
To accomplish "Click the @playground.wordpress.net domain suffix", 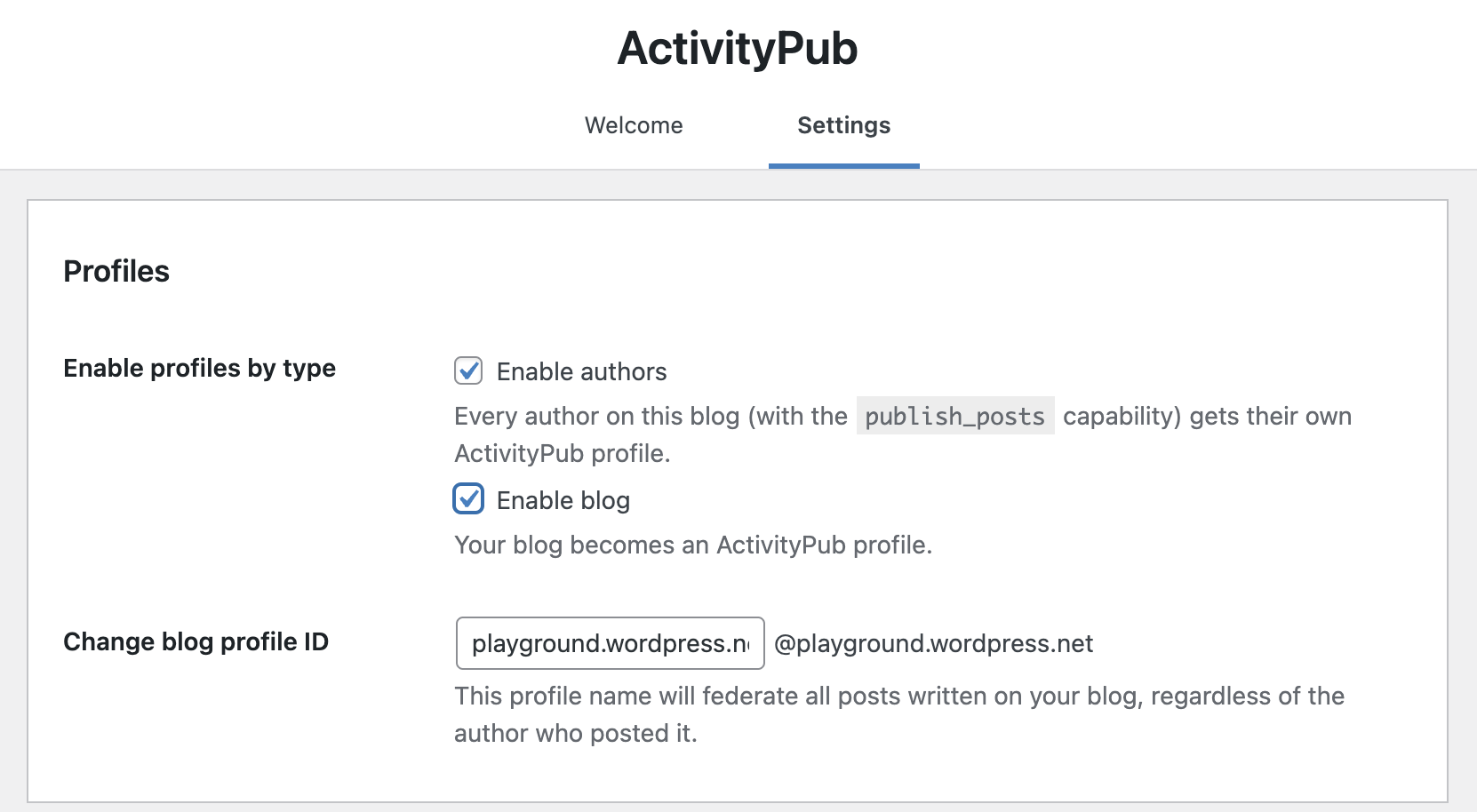I will [933, 643].
